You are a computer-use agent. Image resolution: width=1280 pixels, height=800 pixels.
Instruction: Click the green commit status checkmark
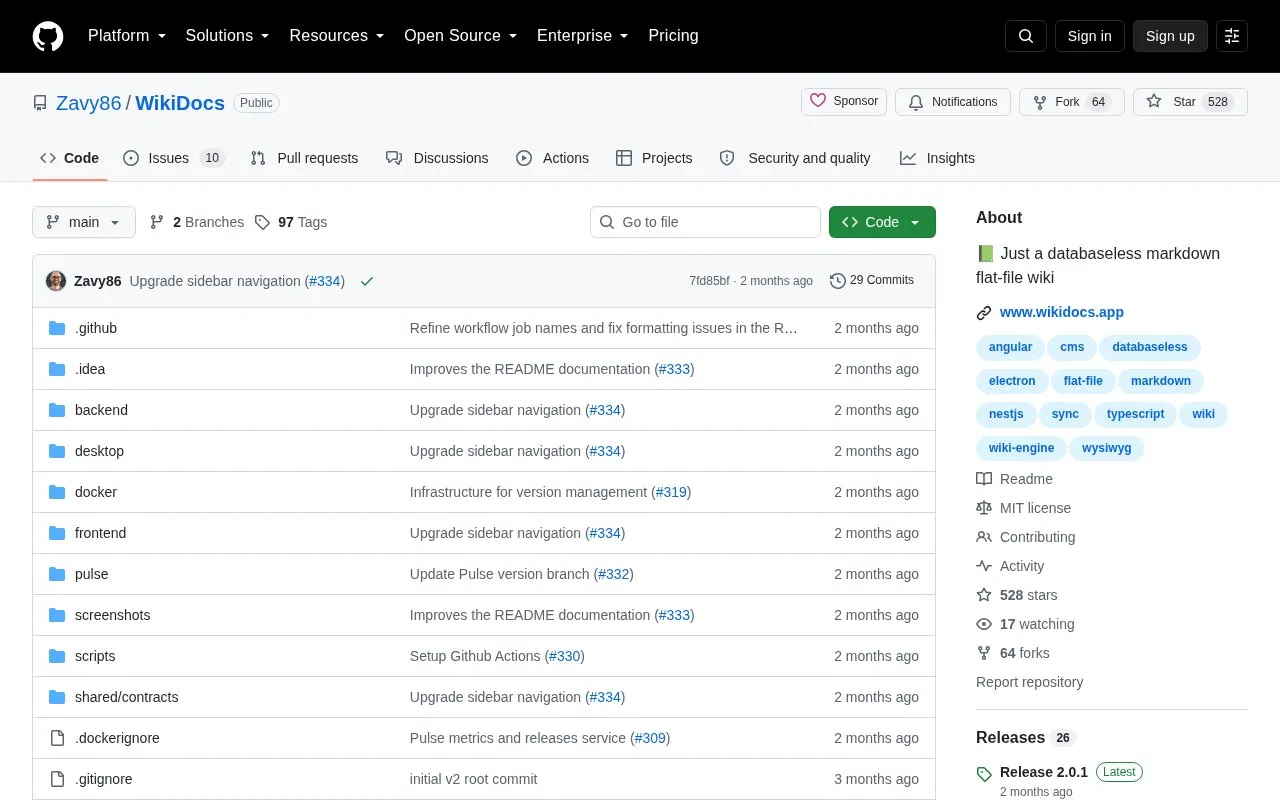pos(367,281)
